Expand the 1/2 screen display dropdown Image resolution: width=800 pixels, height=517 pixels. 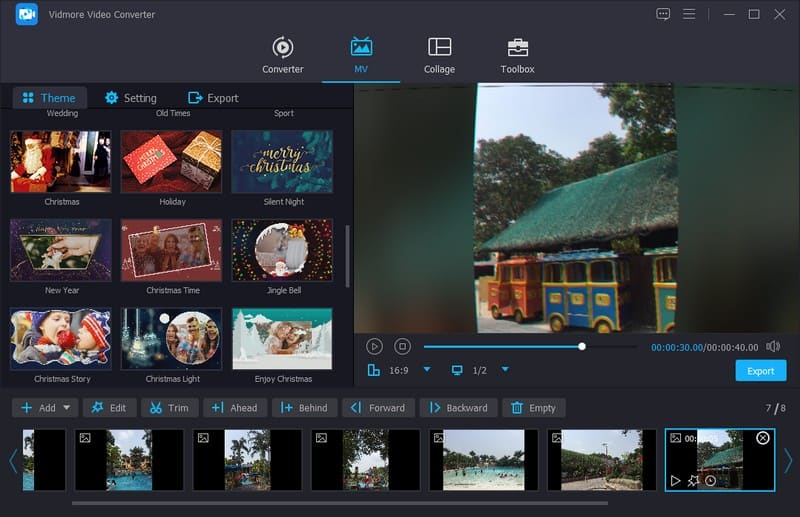tap(505, 370)
